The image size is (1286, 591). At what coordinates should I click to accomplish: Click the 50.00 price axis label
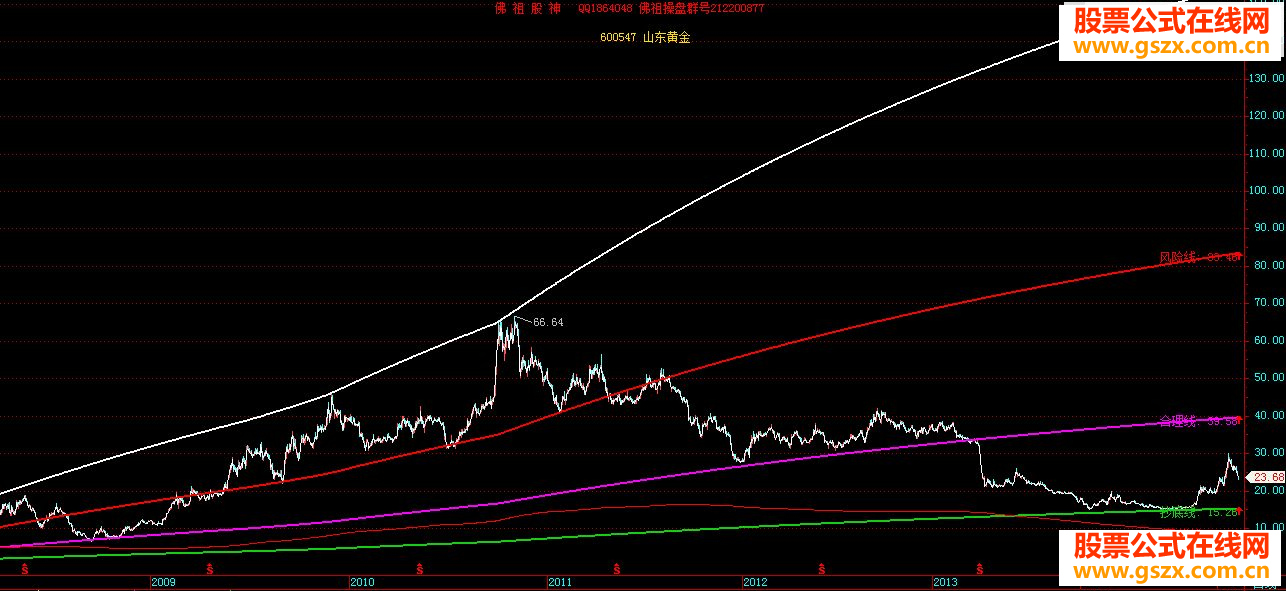coord(1268,378)
